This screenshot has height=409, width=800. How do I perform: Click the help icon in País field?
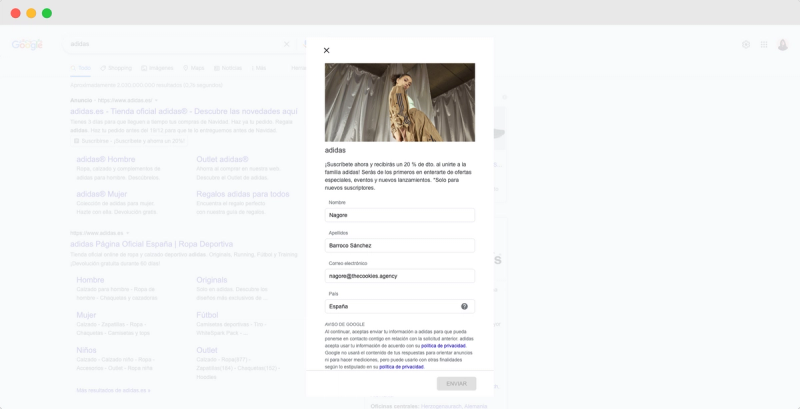[464, 306]
